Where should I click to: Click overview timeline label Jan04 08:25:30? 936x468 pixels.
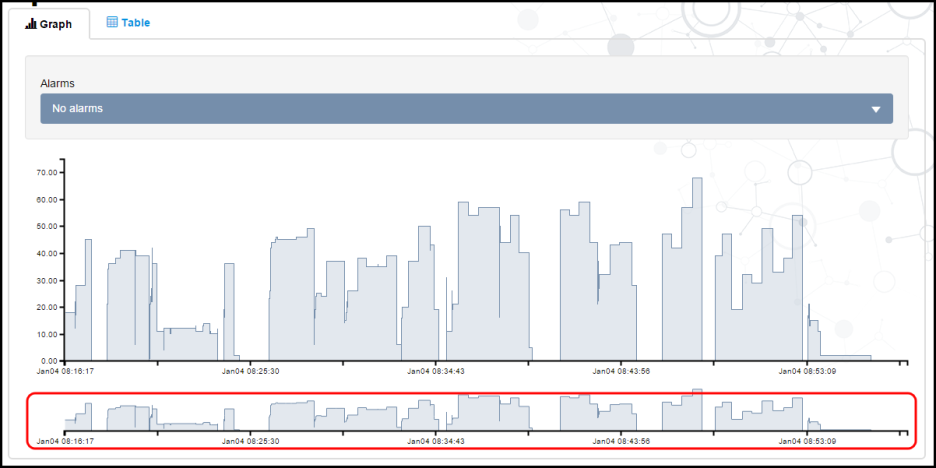[250, 442]
